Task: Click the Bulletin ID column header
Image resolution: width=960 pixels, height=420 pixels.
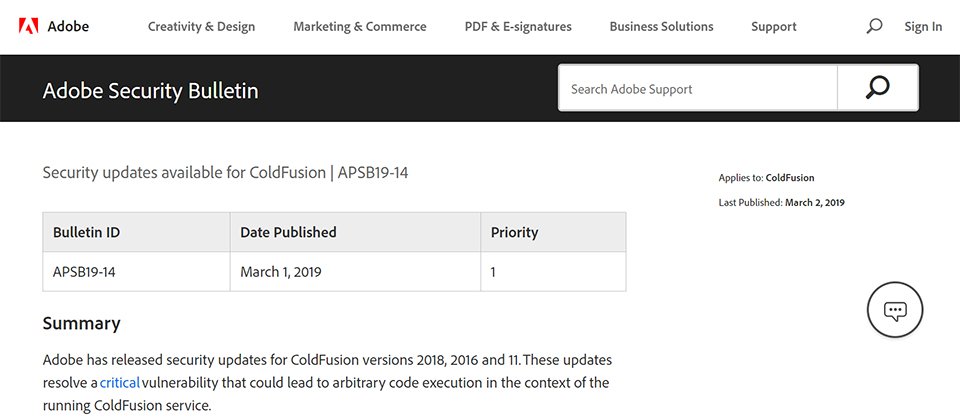Action: click(87, 232)
